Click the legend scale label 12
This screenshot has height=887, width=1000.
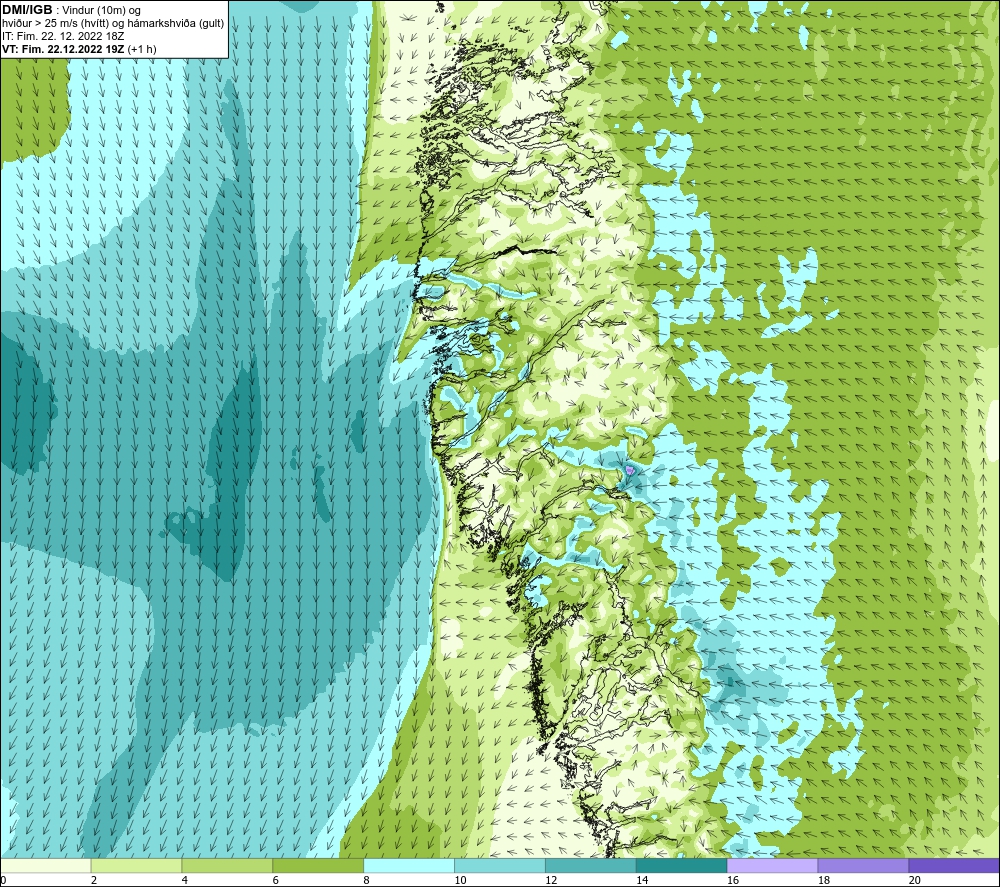click(x=551, y=880)
